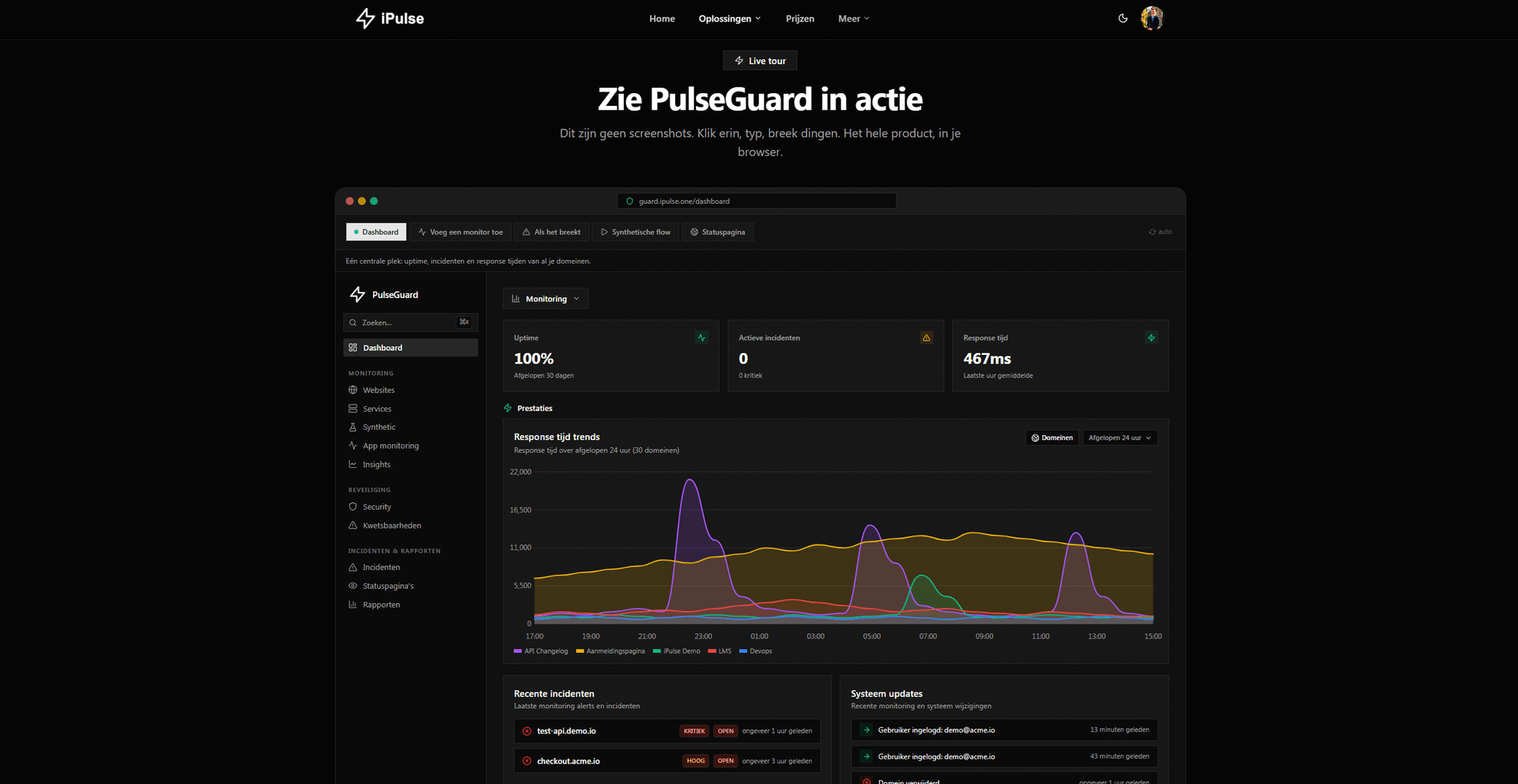Screen dimensions: 1518x784
Task: Toggle the iPulse Demo legend swatch
Action: [x=657, y=651]
